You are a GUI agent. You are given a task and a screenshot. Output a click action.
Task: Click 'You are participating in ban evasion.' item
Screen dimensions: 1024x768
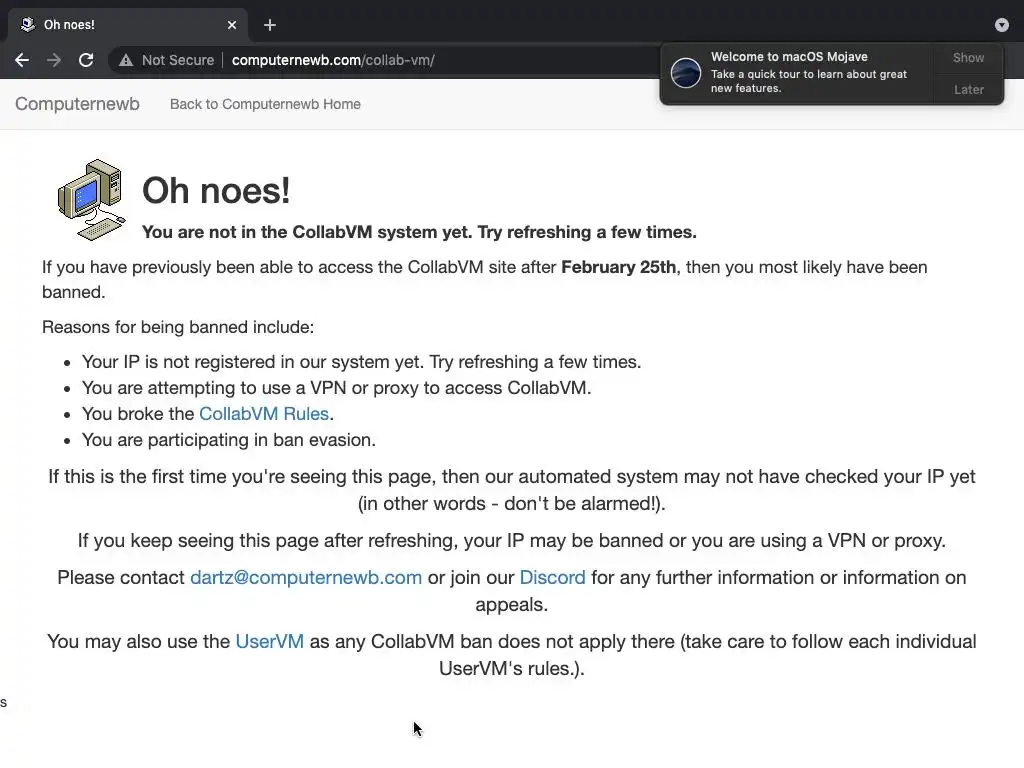coord(229,440)
